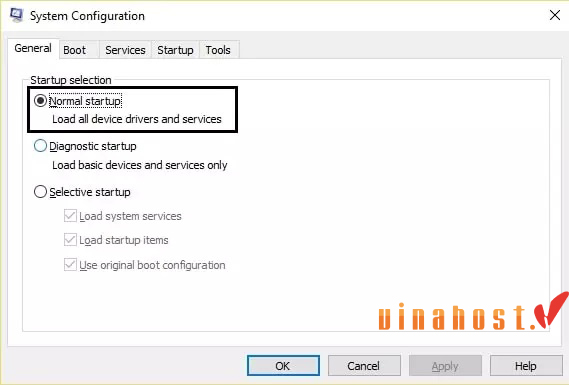Toggle Load startup items checkbox
Screen dimensions: 569x385
pos(70,240)
